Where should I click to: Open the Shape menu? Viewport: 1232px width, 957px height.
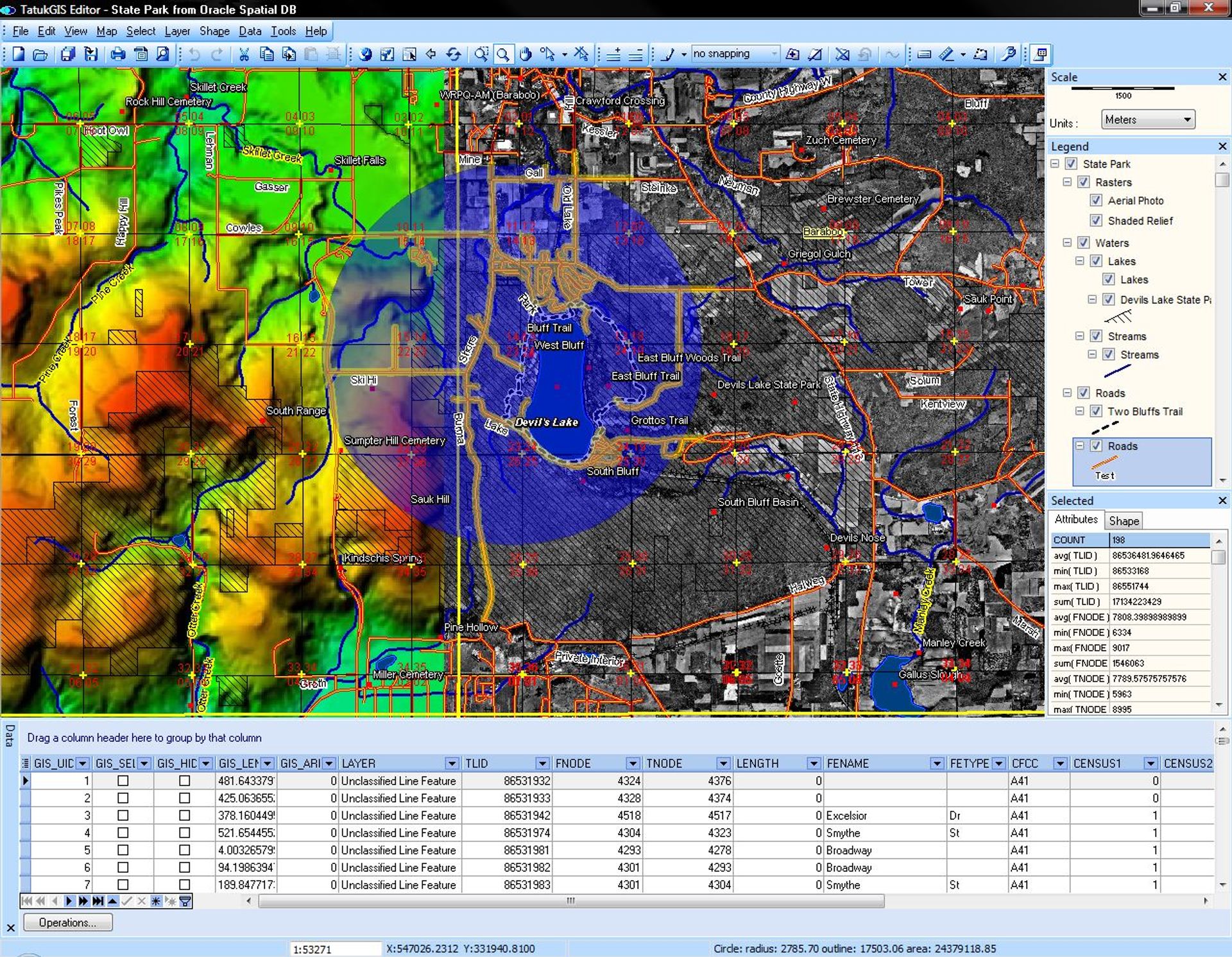(x=214, y=31)
